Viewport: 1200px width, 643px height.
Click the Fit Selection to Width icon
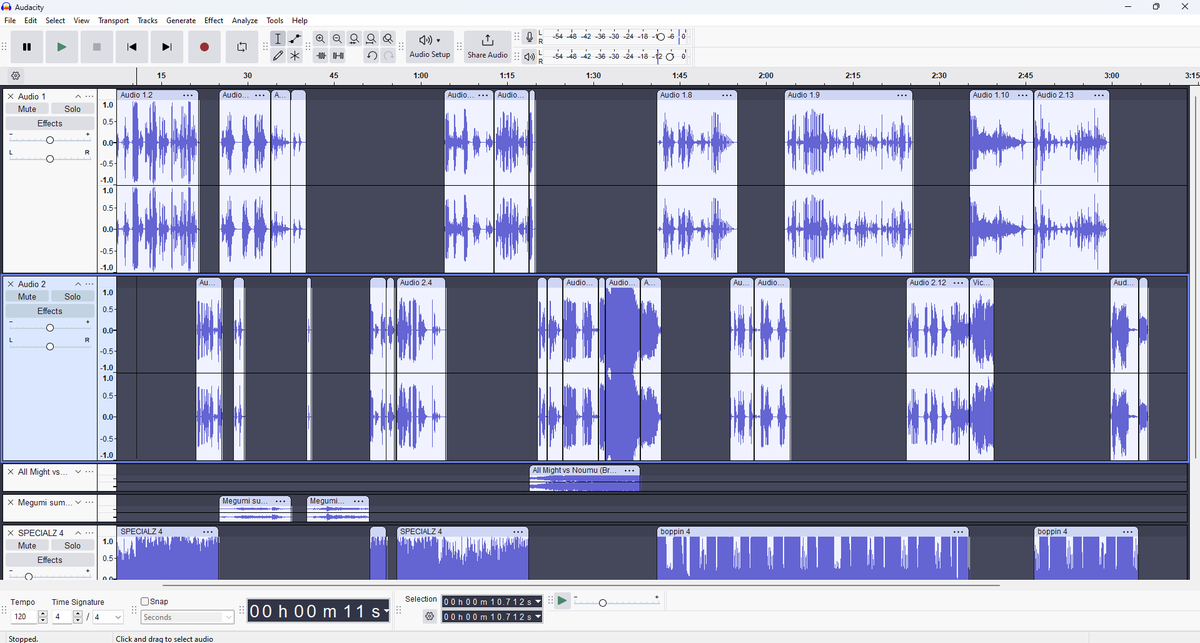coord(354,39)
